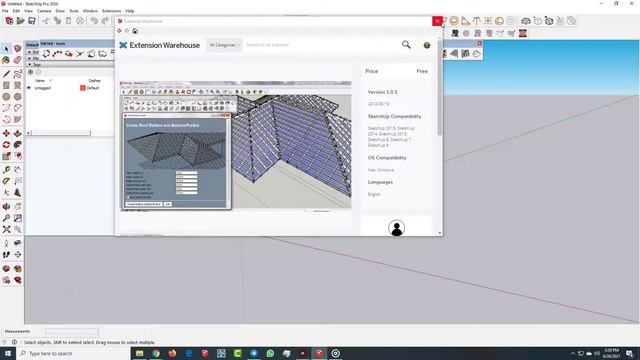Select the Section Plane tool
The width and height of the screenshot is (640, 360).
[18, 255]
